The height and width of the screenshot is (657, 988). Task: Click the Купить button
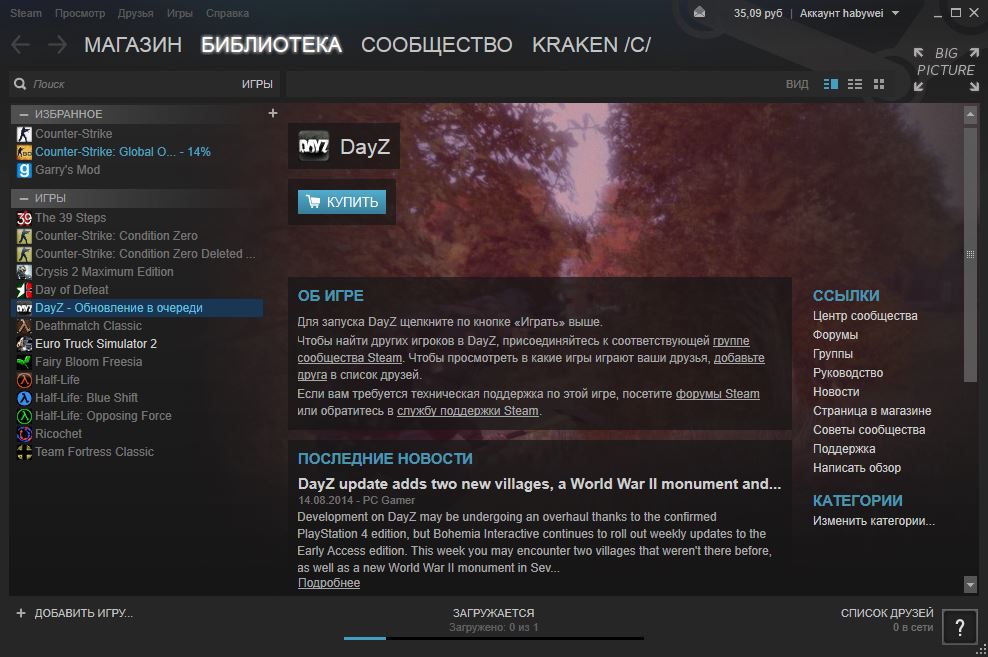tap(342, 202)
